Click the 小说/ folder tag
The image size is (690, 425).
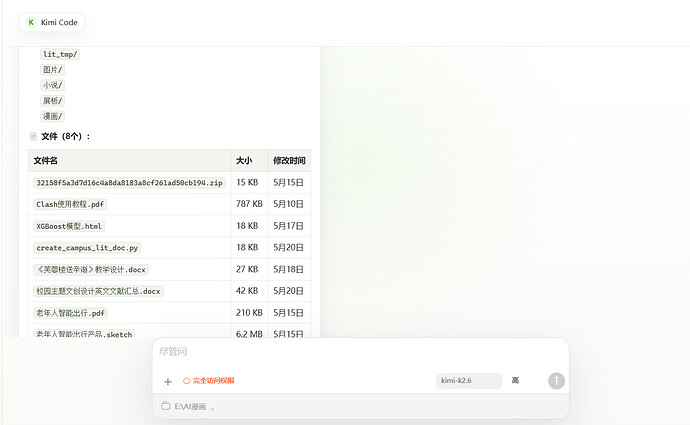pos(52,85)
